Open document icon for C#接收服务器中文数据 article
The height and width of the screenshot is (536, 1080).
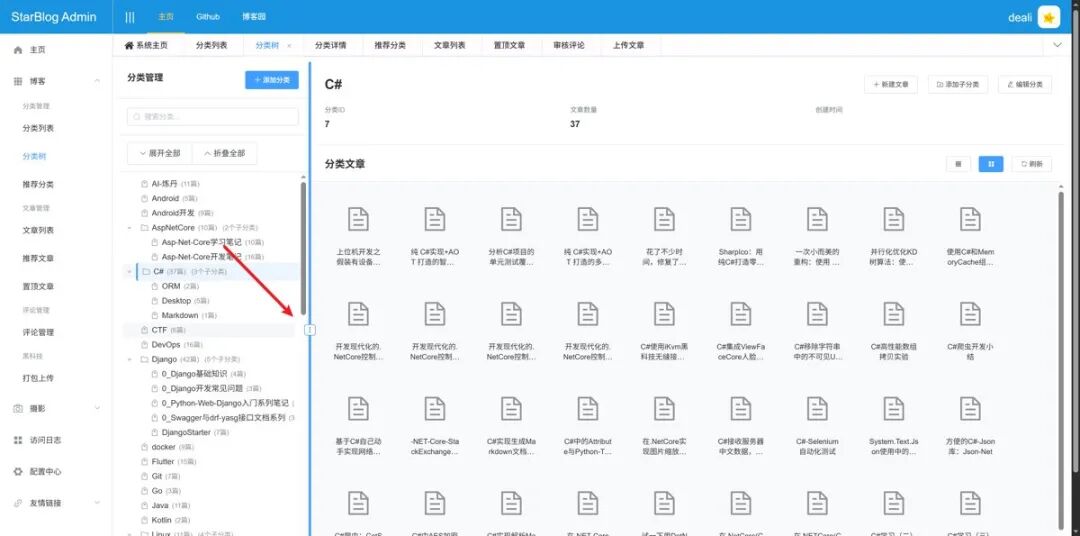point(740,409)
